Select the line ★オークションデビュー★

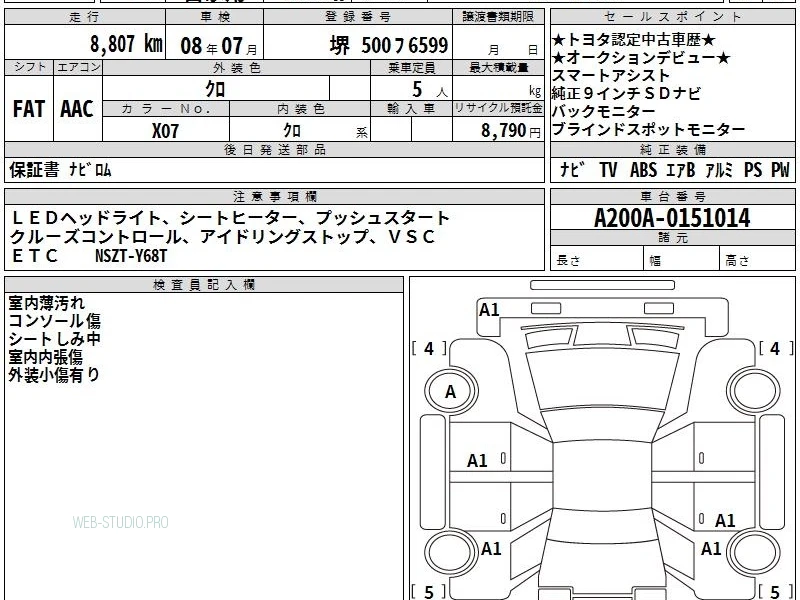(x=641, y=58)
